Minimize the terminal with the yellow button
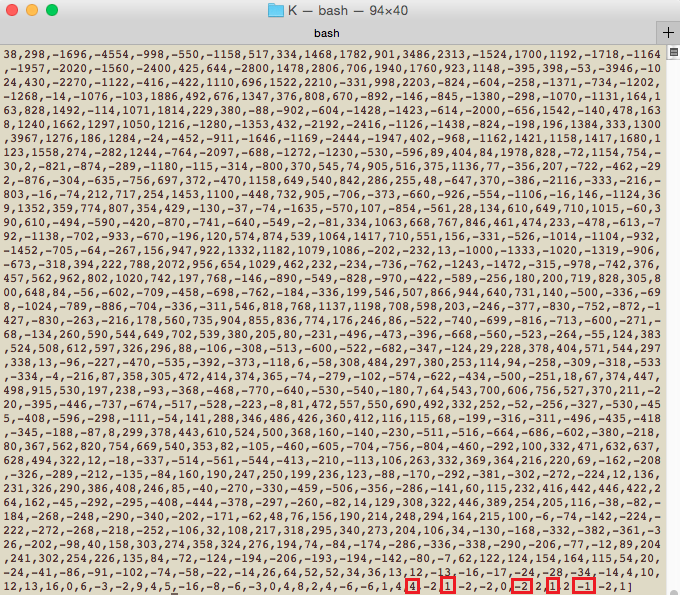This screenshot has height=595, width=680. (32, 10)
